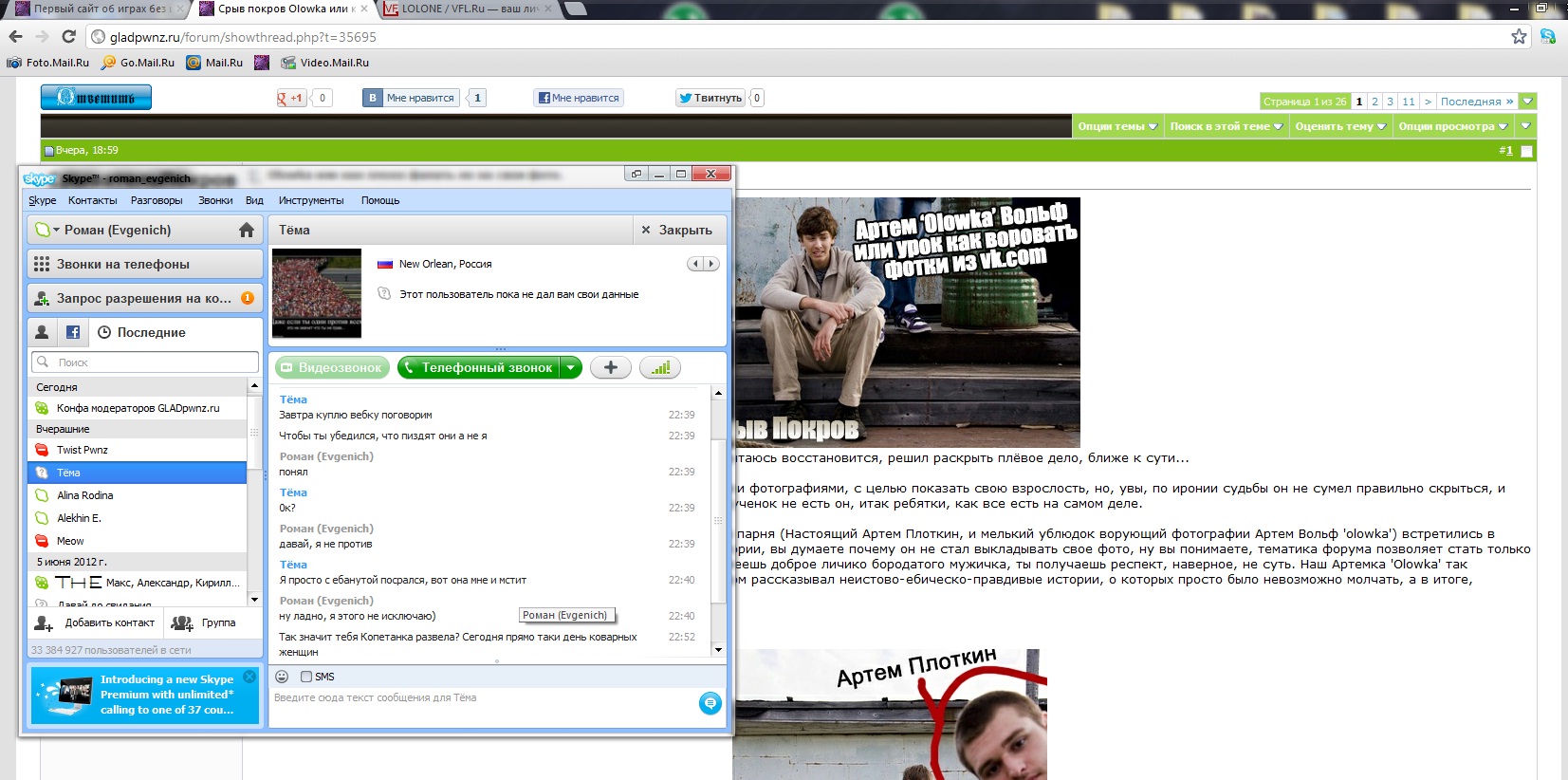Click Добавить контакт button
Screen dimensions: 1568x780
coord(96,623)
